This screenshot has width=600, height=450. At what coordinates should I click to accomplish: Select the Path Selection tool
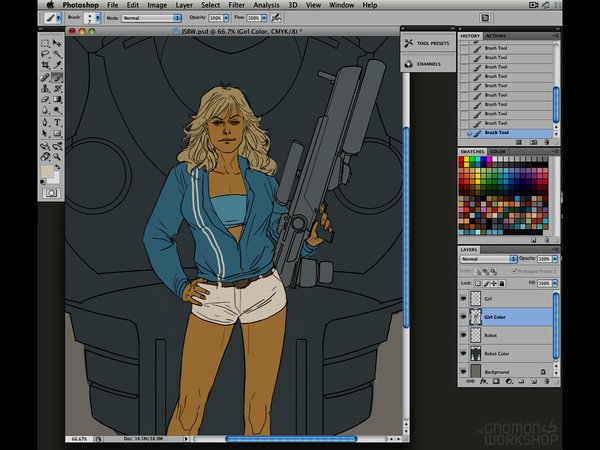45,134
